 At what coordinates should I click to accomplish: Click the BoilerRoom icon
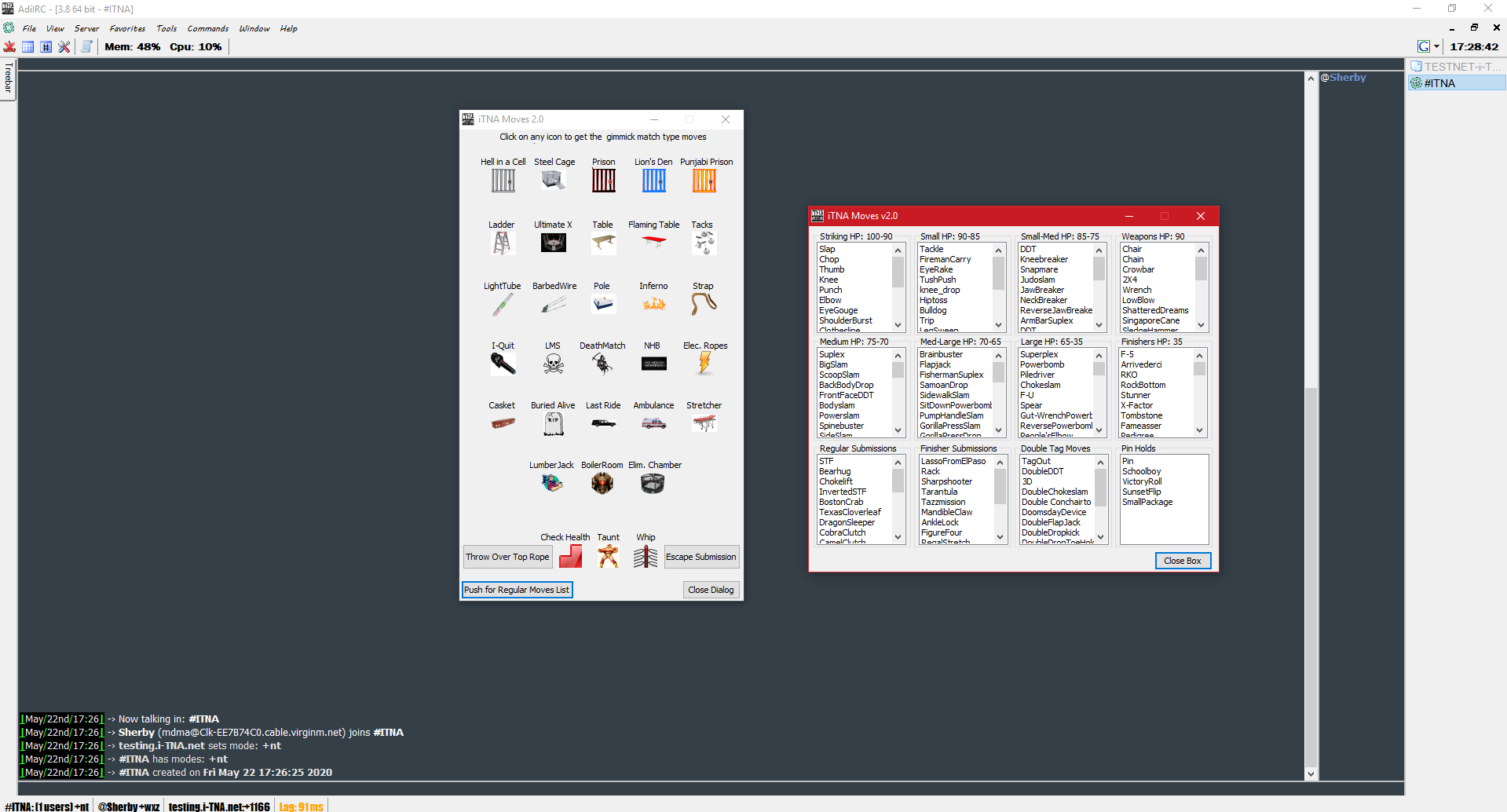coord(602,483)
